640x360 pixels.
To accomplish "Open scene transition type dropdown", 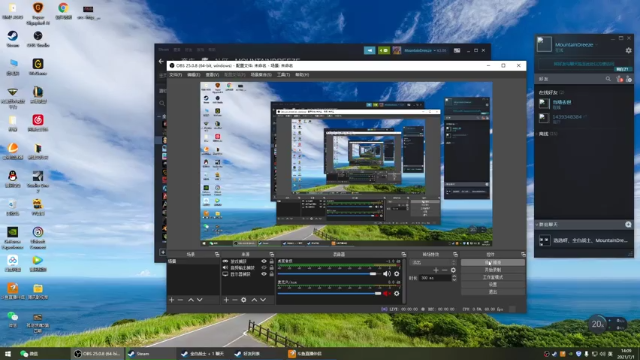I will [433, 262].
